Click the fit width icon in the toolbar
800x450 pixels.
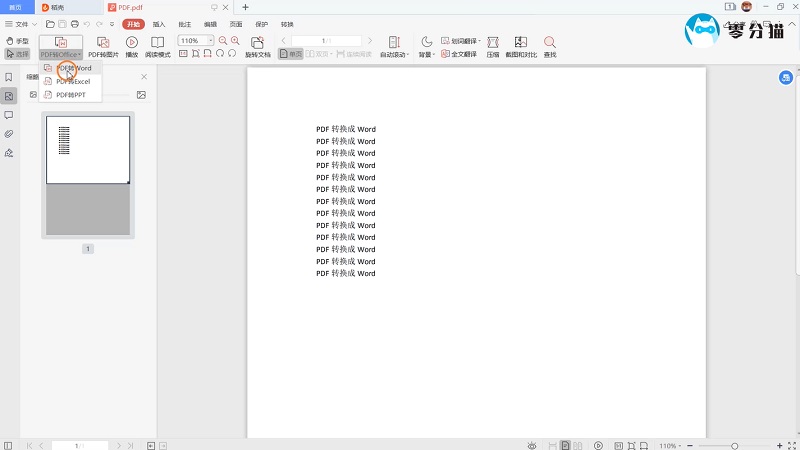pyautogui.click(x=208, y=54)
